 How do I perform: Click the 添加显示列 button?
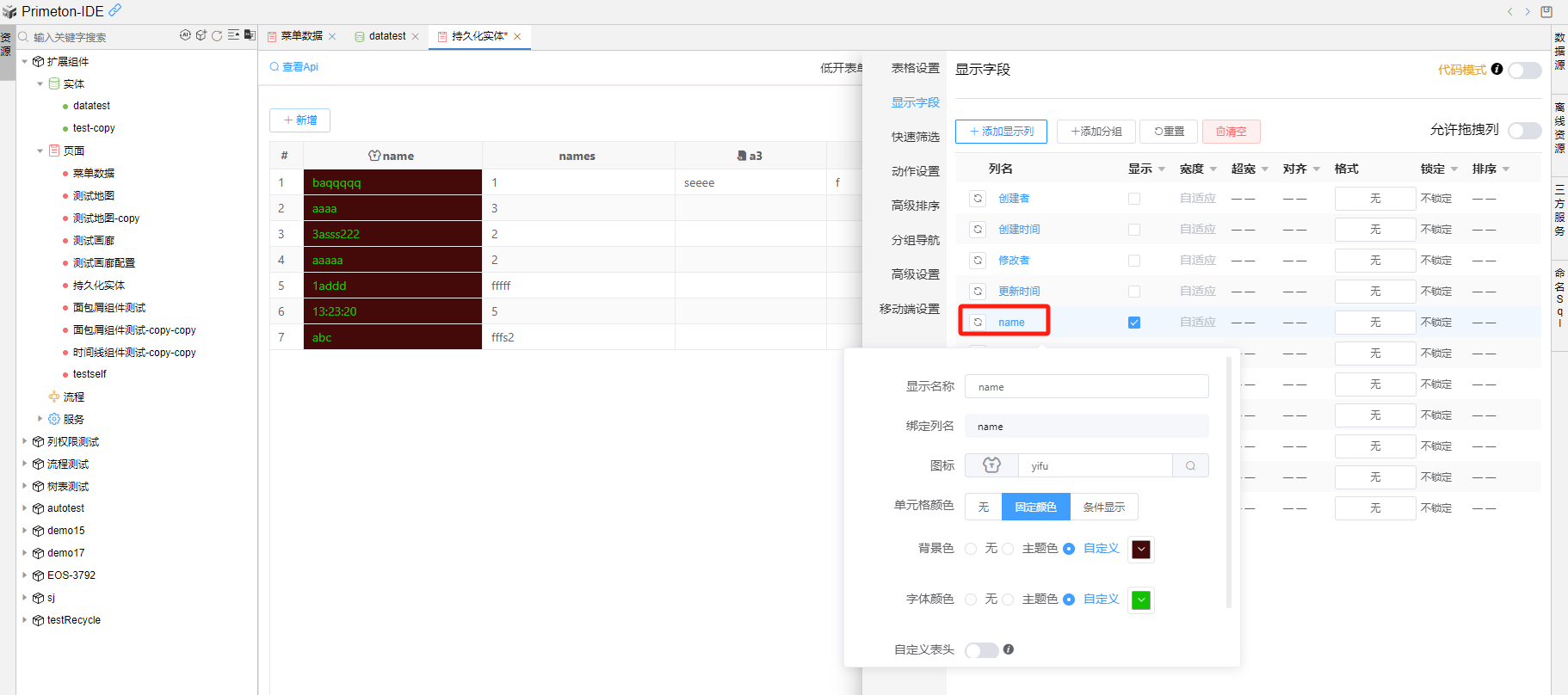click(1001, 132)
